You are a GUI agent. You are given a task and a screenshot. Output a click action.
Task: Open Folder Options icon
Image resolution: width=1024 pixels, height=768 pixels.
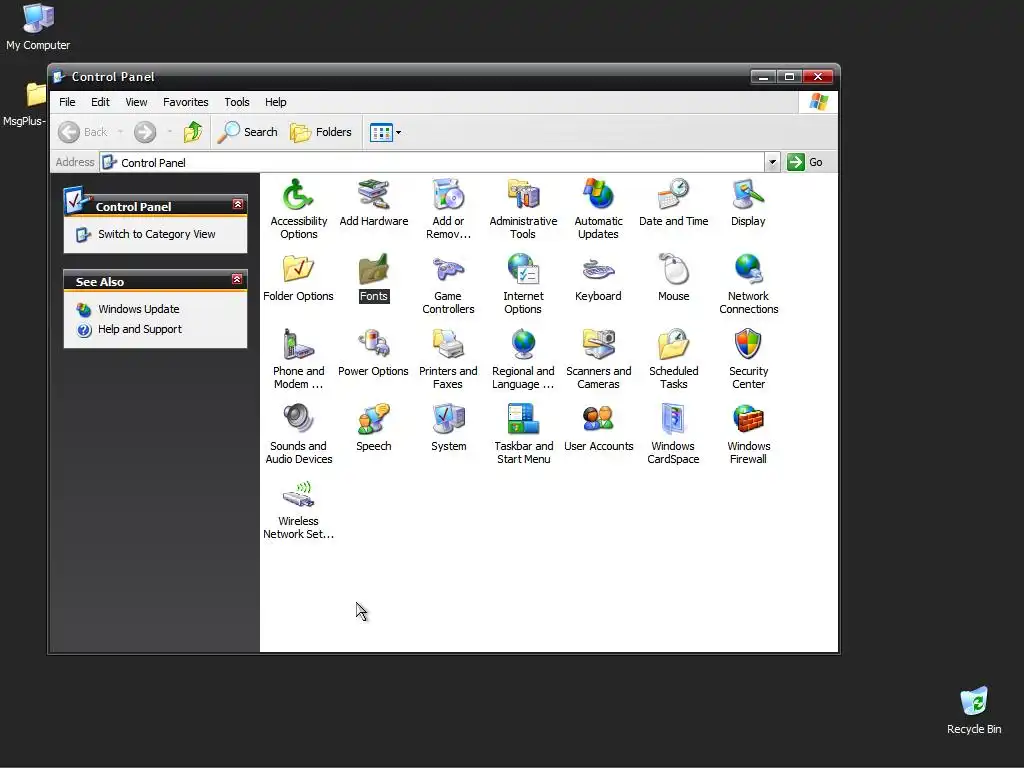click(298, 270)
